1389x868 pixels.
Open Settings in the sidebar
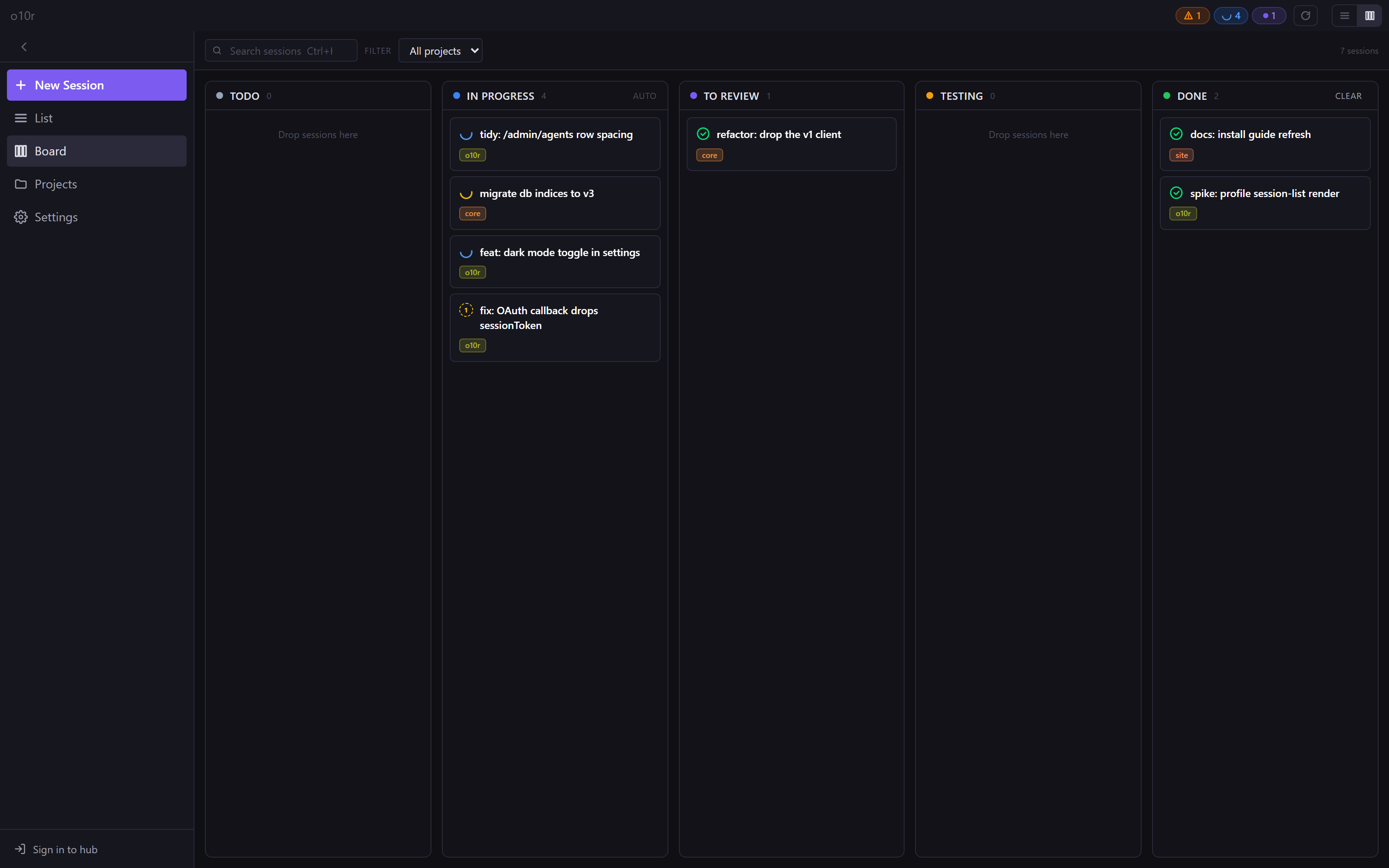tap(96, 217)
